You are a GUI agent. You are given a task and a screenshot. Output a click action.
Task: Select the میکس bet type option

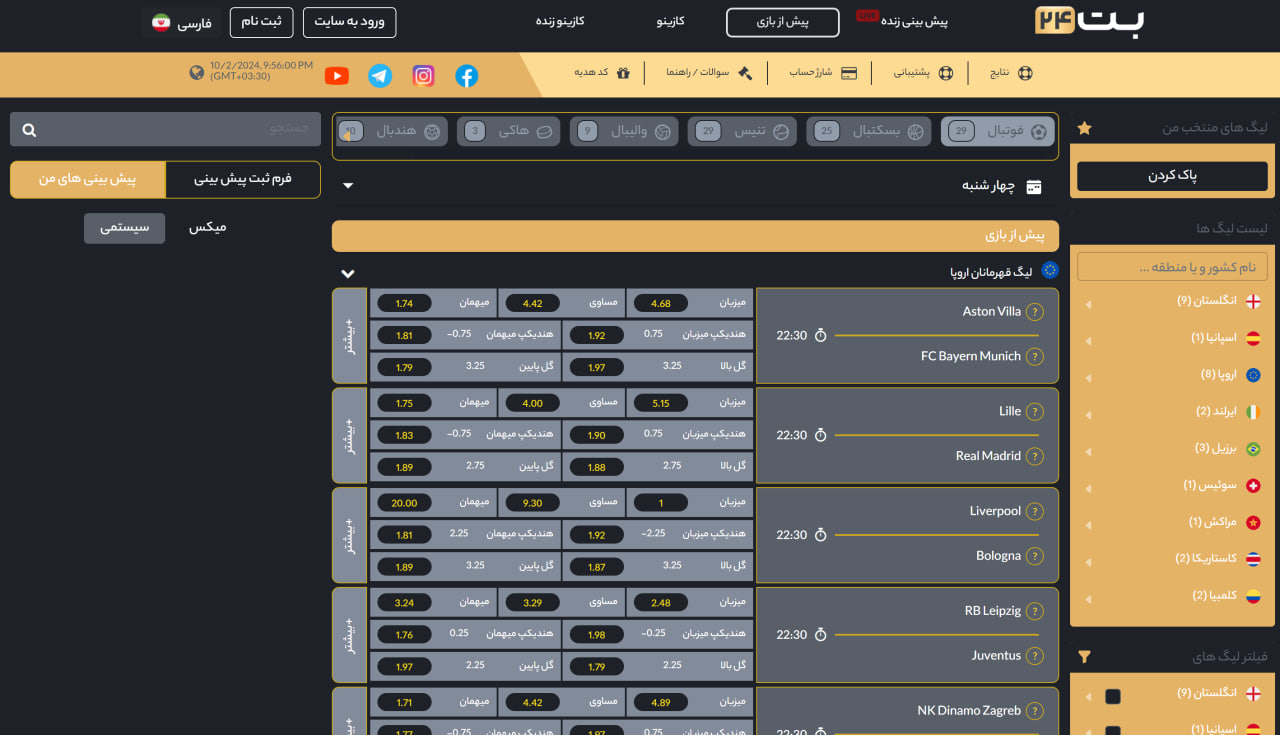pyautogui.click(x=208, y=228)
